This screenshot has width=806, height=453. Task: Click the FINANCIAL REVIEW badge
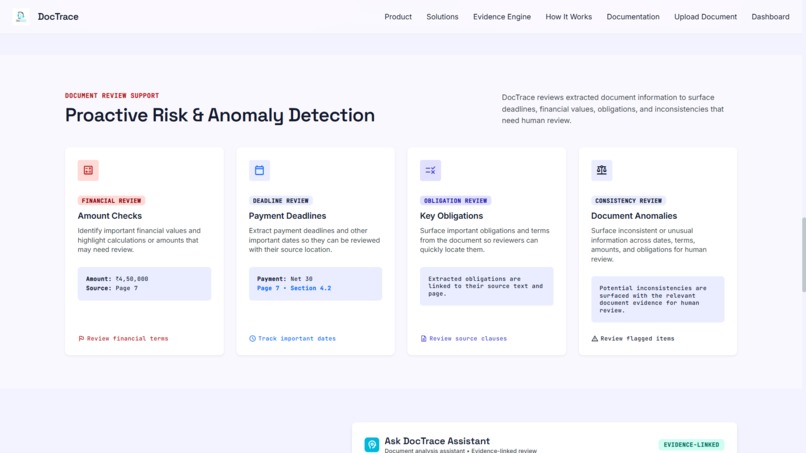coord(111,201)
